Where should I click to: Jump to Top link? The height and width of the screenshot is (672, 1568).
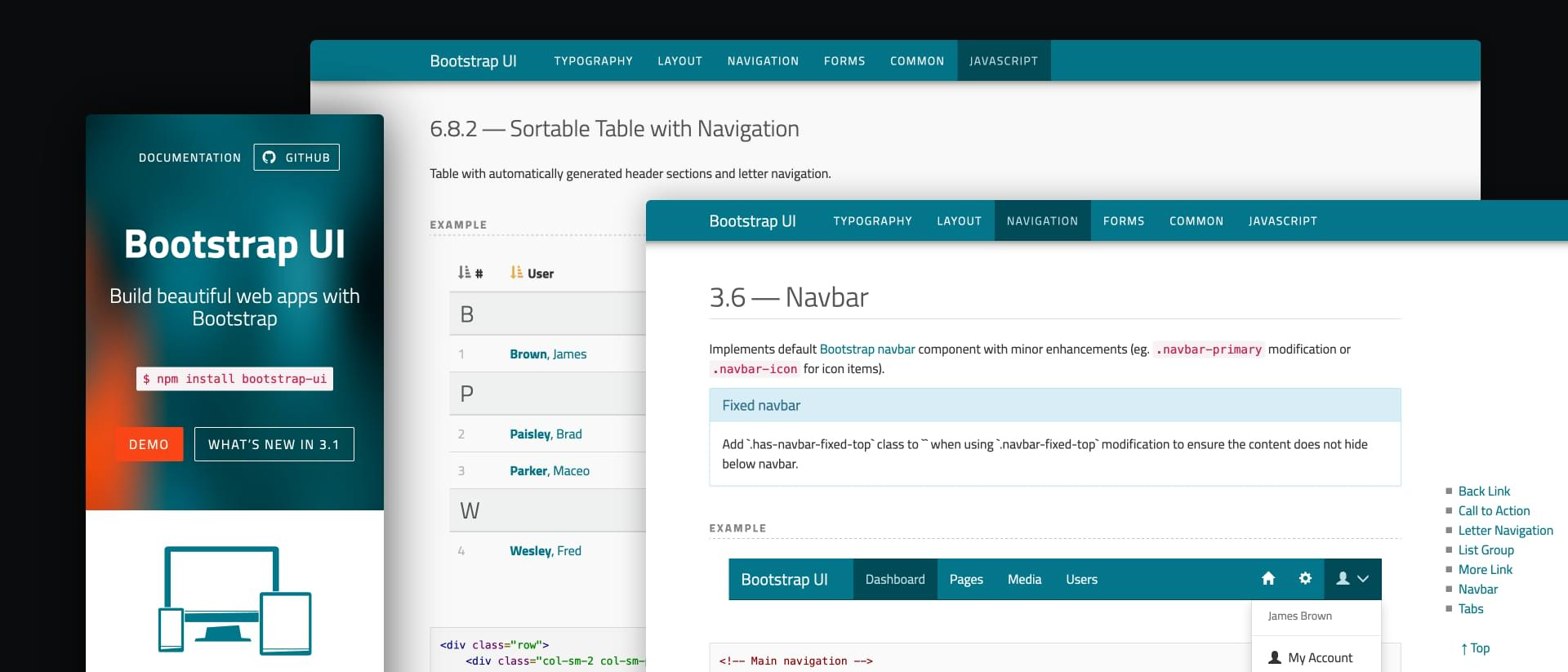(x=1475, y=648)
